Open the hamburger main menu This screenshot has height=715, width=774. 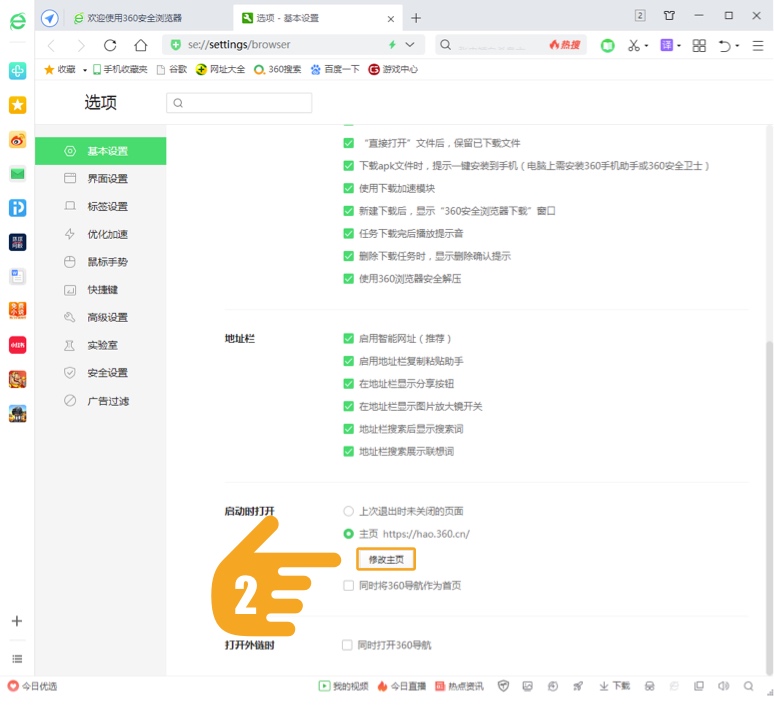758,46
